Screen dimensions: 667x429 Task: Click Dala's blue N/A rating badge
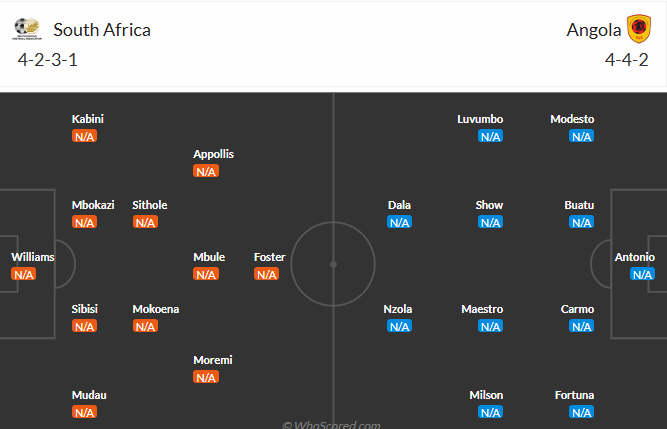click(400, 222)
